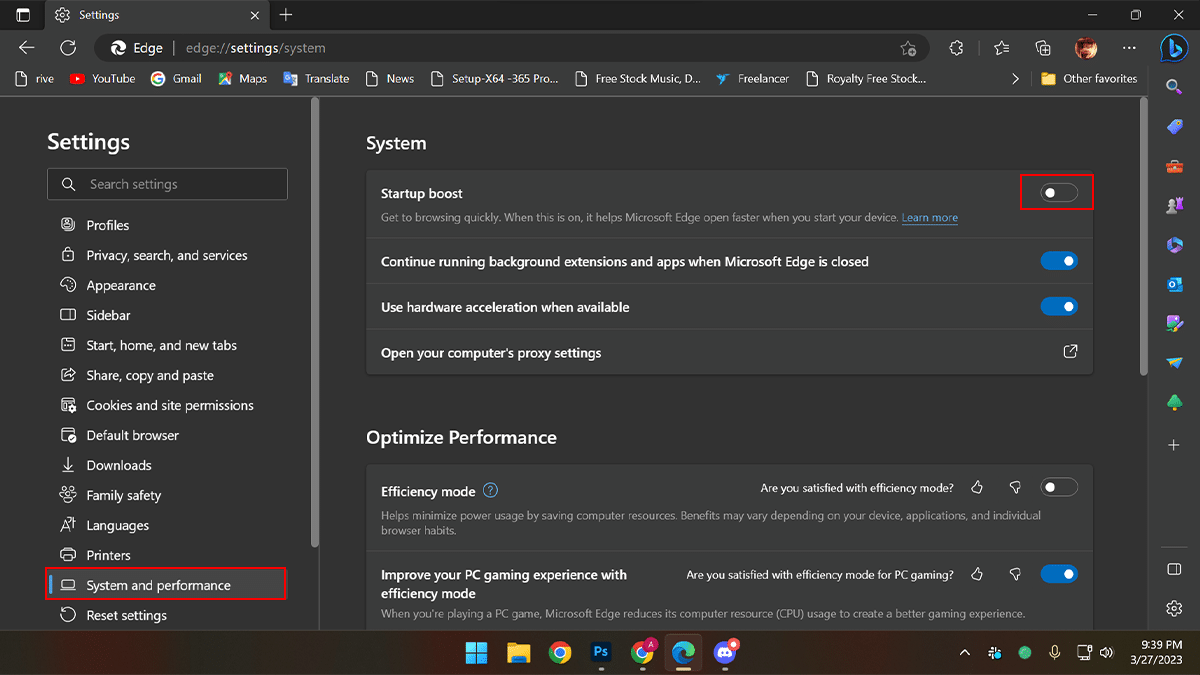Enable the Efficiency mode toggle
1200x675 pixels.
coord(1059,488)
